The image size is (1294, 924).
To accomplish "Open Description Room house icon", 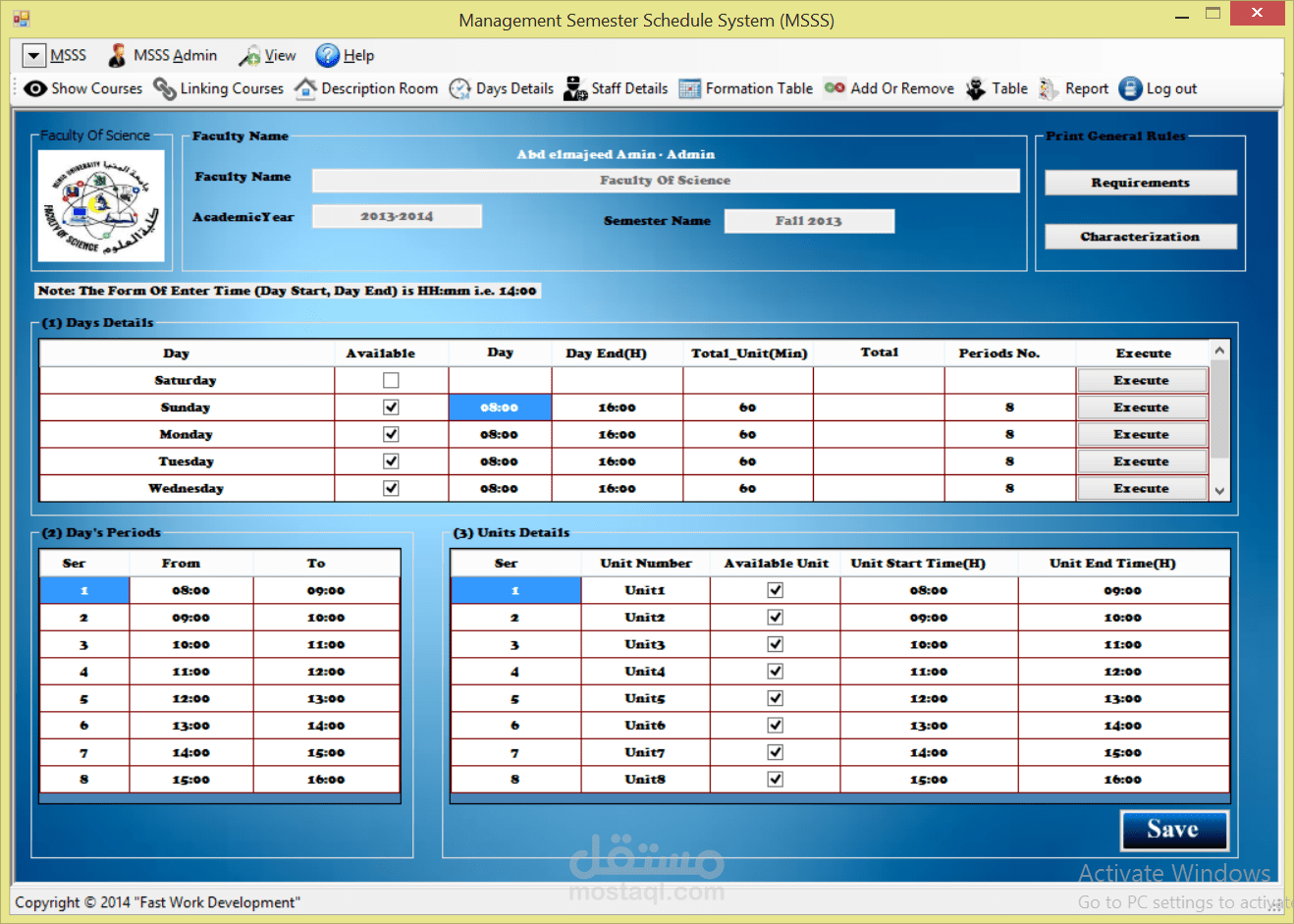I will (305, 88).
